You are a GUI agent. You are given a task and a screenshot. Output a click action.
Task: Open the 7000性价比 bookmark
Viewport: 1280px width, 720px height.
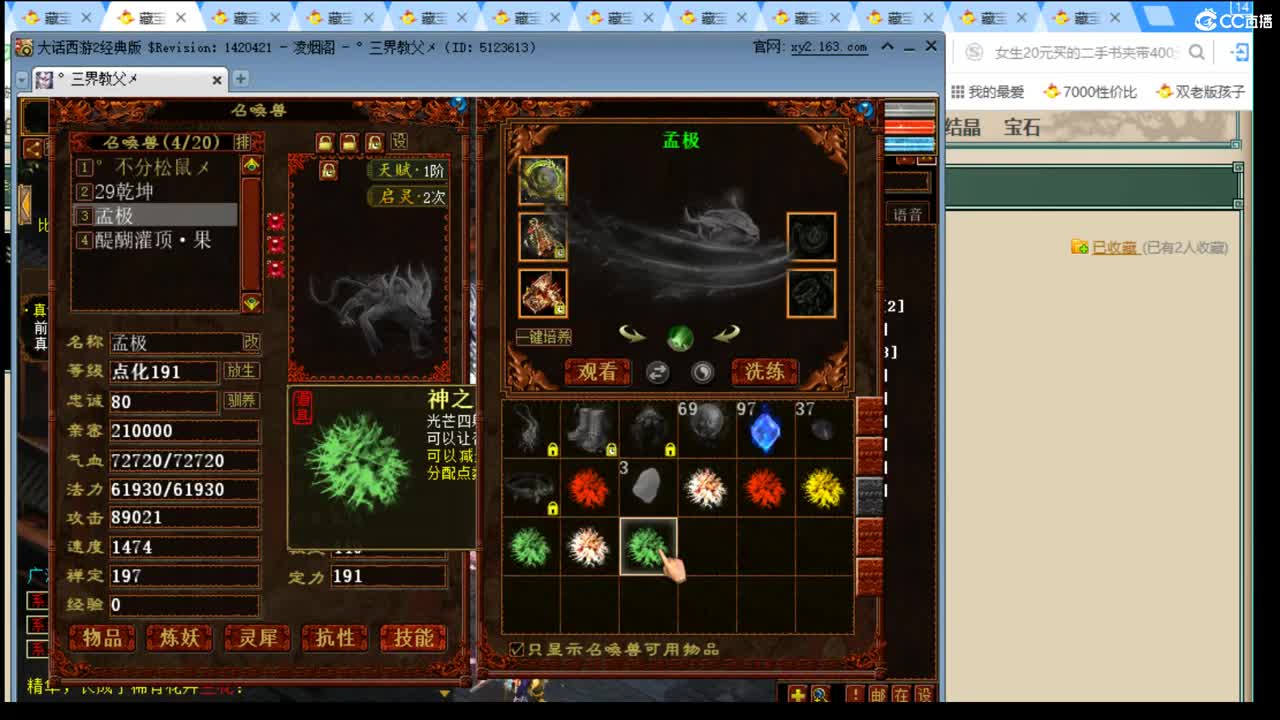point(1090,92)
